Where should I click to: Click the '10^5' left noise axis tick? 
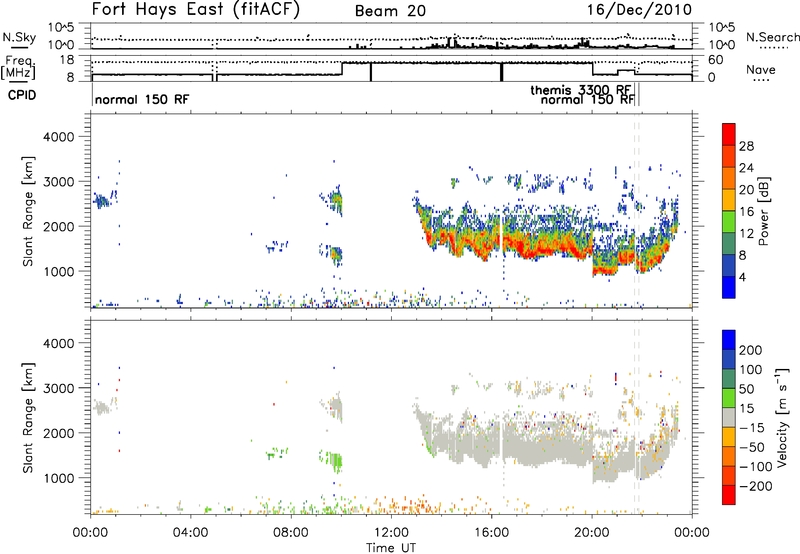61,27
